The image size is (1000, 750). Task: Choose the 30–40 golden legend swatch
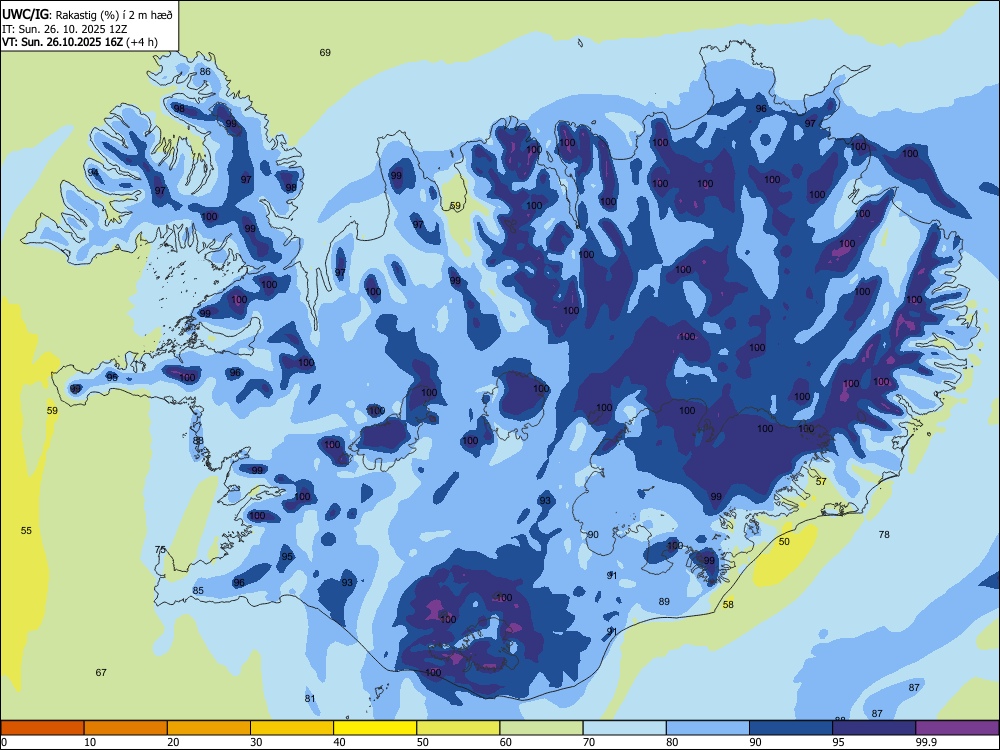pos(292,728)
